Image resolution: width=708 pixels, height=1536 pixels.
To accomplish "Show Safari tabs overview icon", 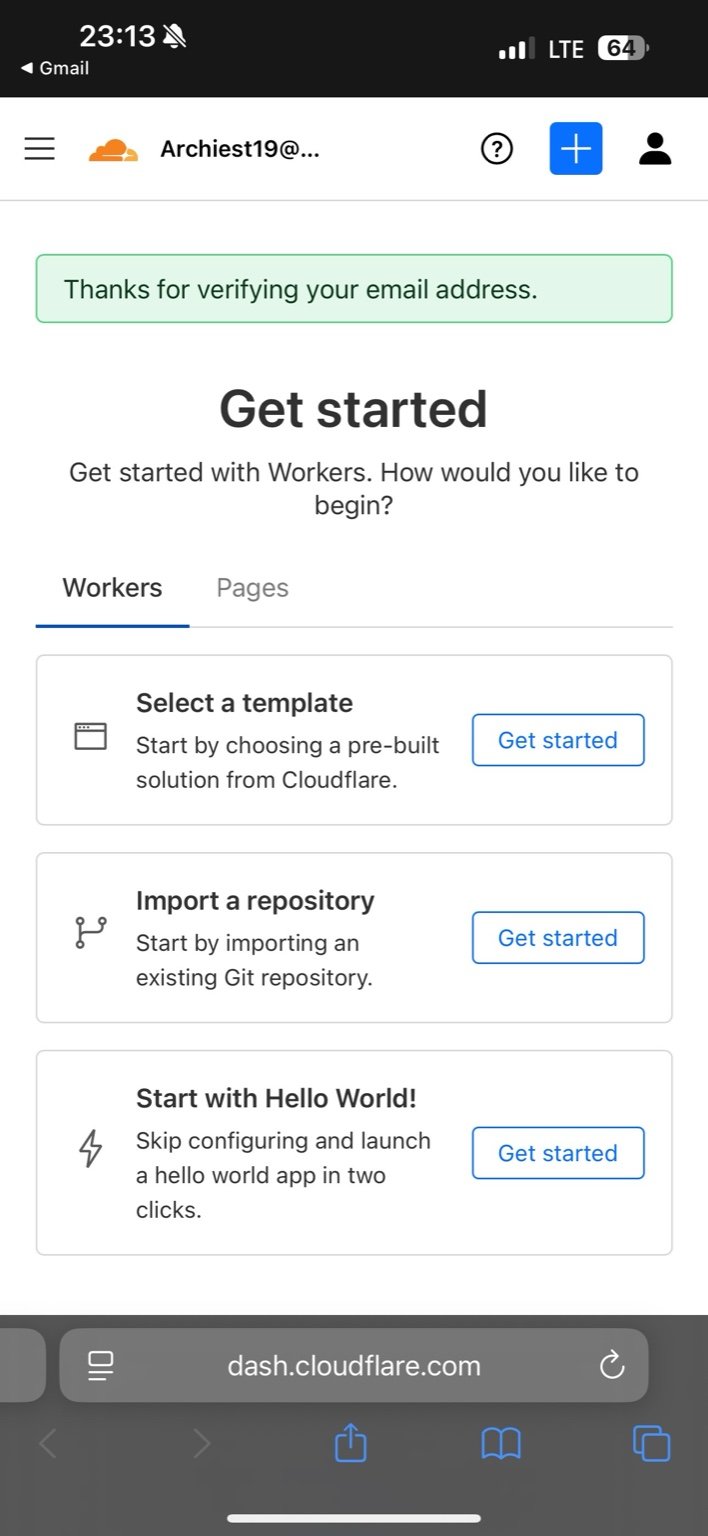I will (x=651, y=1444).
